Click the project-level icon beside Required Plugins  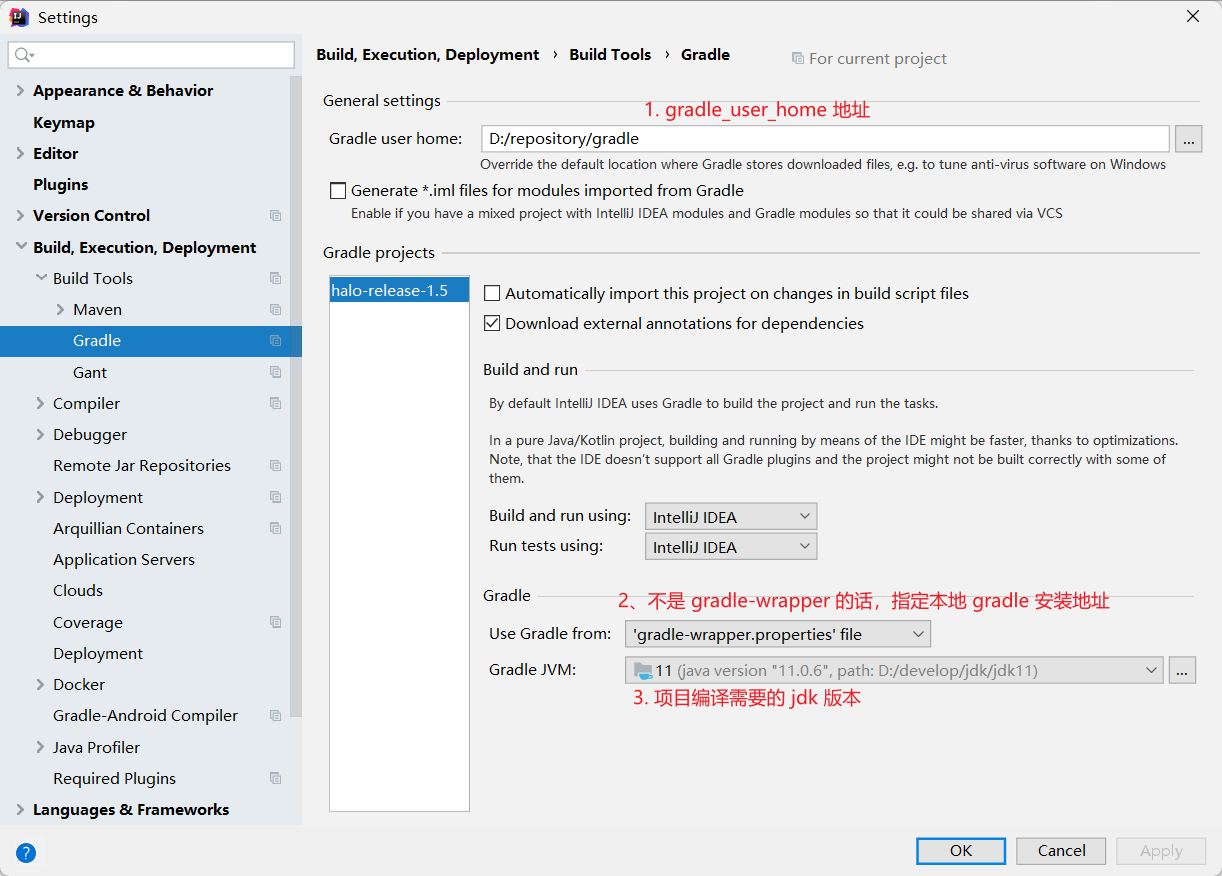(275, 779)
